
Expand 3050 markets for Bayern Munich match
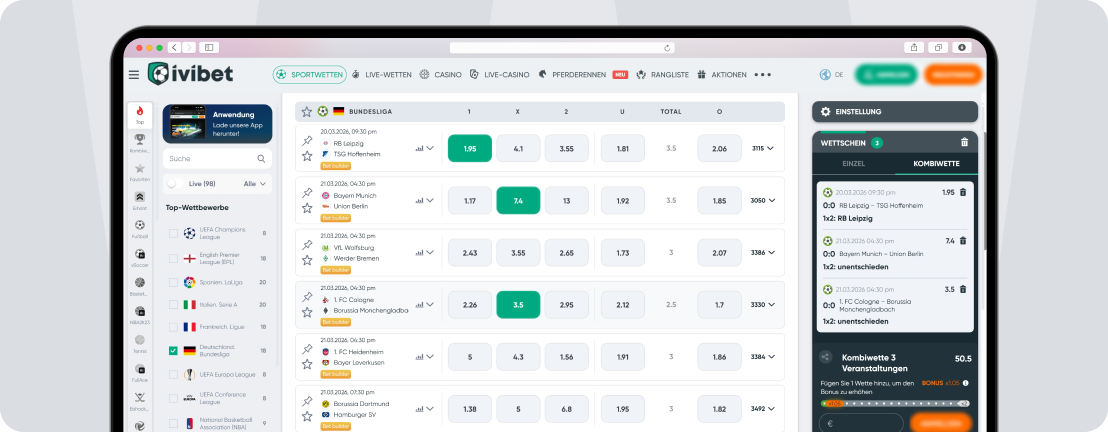click(x=762, y=201)
